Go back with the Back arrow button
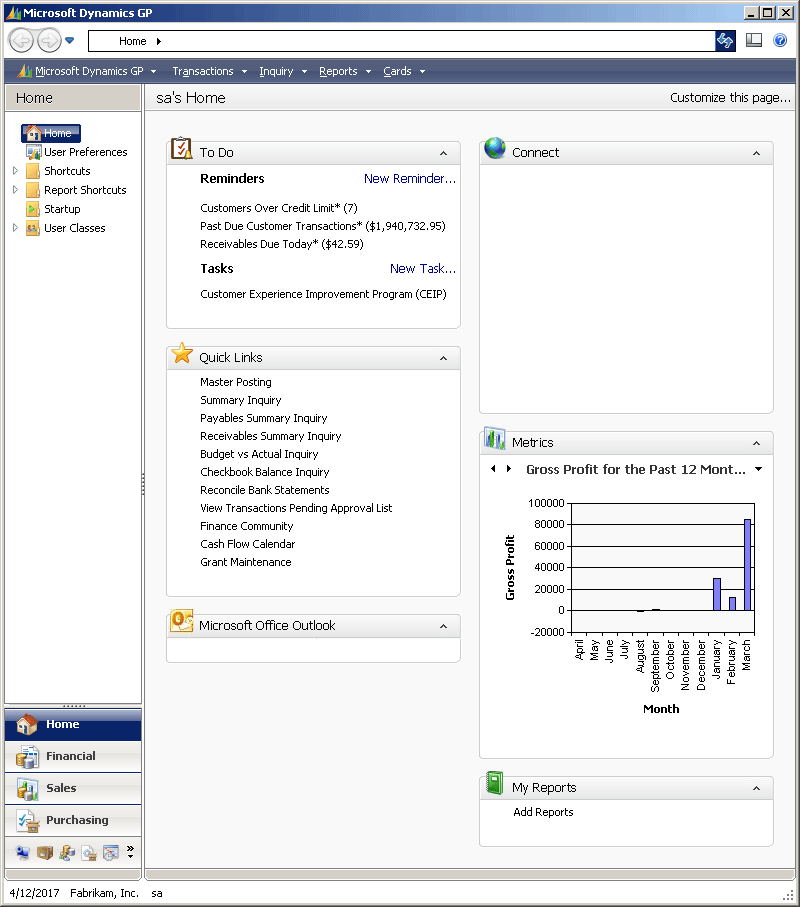The image size is (800, 907). coord(22,40)
